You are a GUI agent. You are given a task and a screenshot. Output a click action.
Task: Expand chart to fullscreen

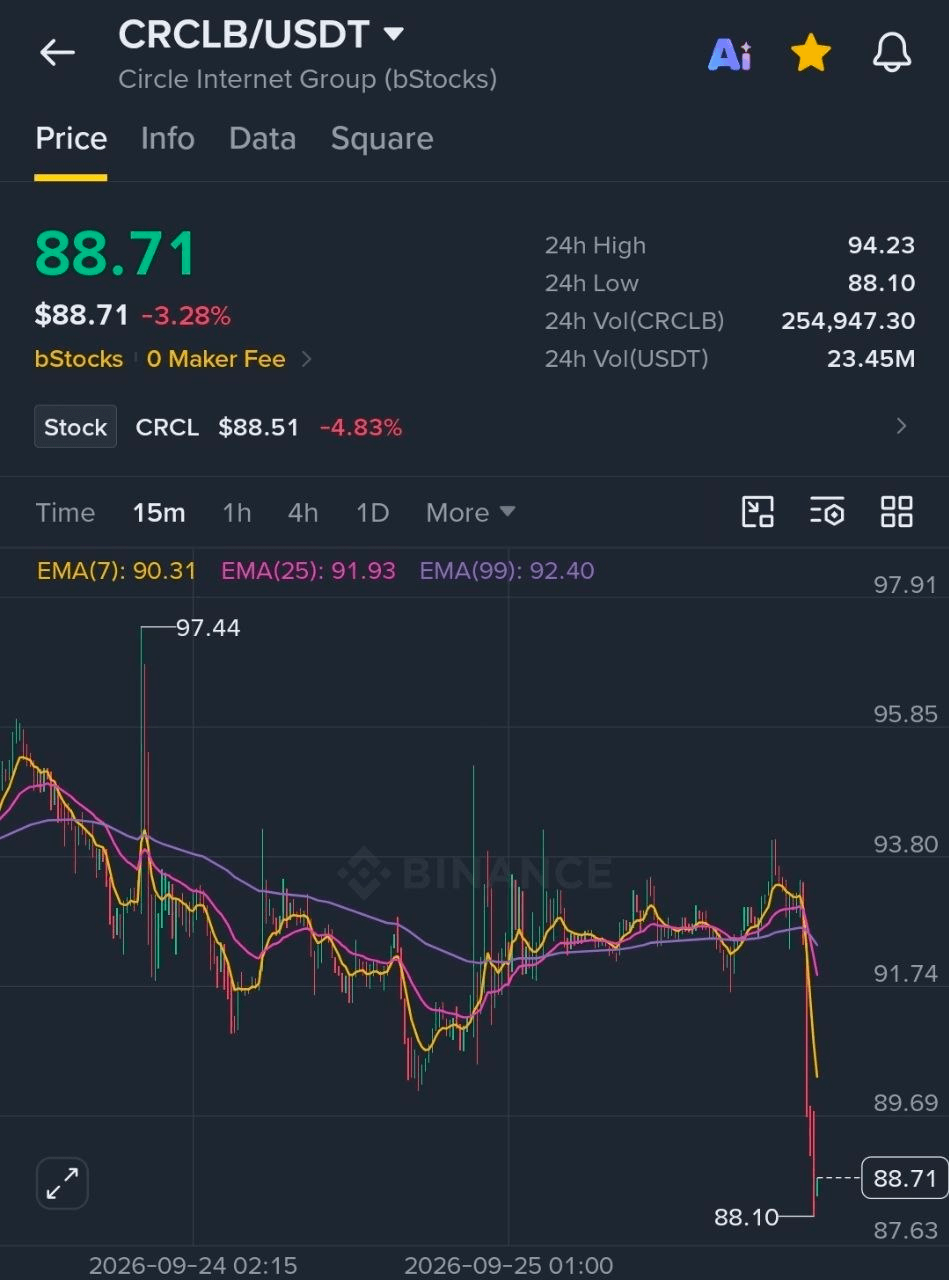[63, 1184]
